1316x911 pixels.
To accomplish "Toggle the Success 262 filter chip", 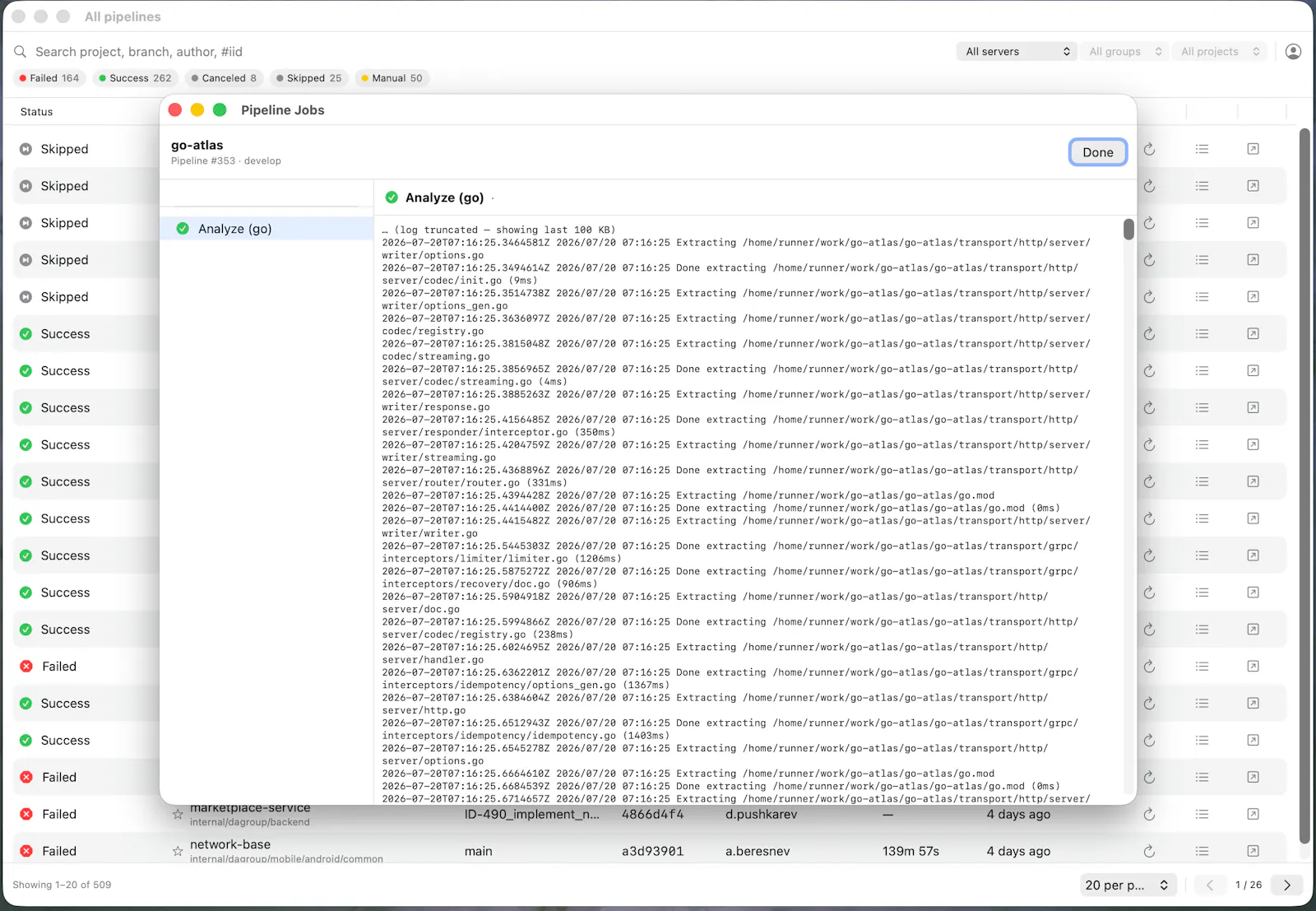I will [x=135, y=78].
